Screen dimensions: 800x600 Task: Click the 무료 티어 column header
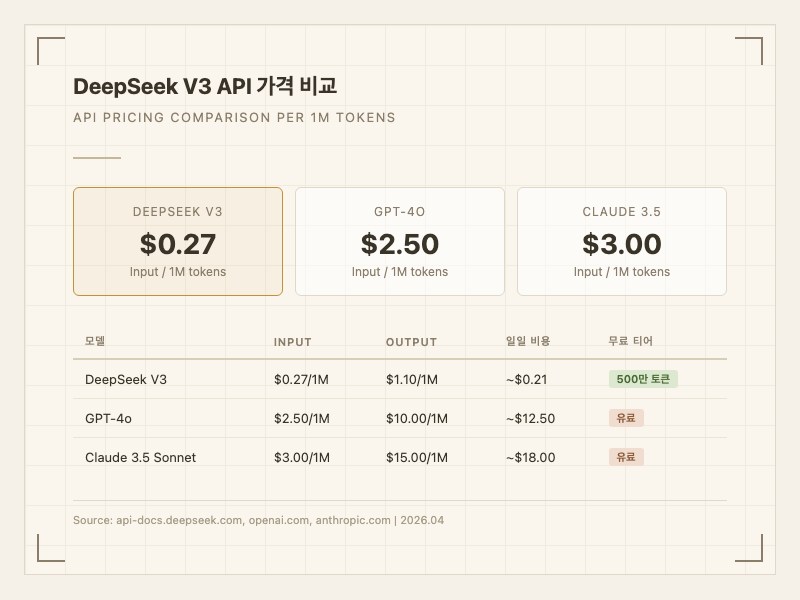(x=630, y=342)
